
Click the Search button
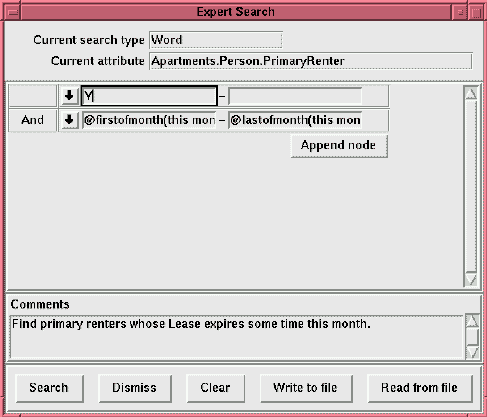pos(49,388)
